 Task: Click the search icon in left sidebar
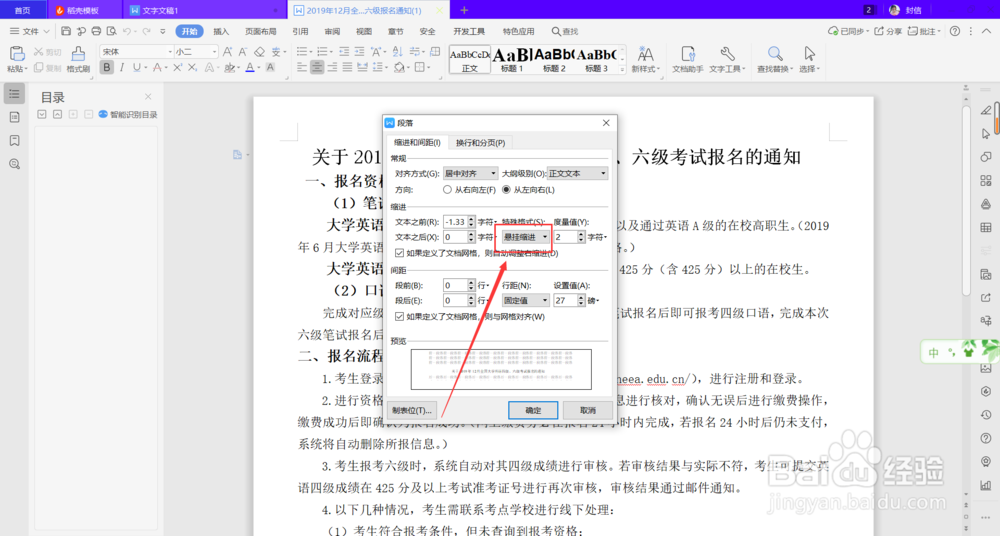[15, 164]
